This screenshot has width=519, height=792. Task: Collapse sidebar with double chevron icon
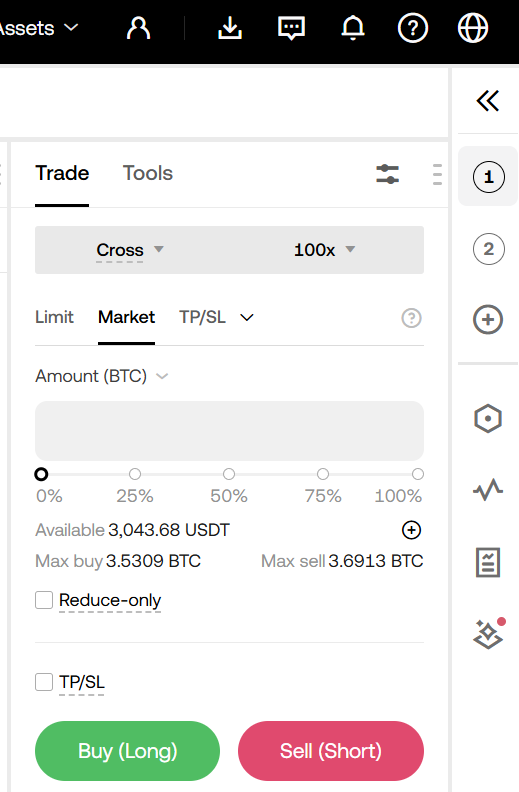tap(488, 101)
